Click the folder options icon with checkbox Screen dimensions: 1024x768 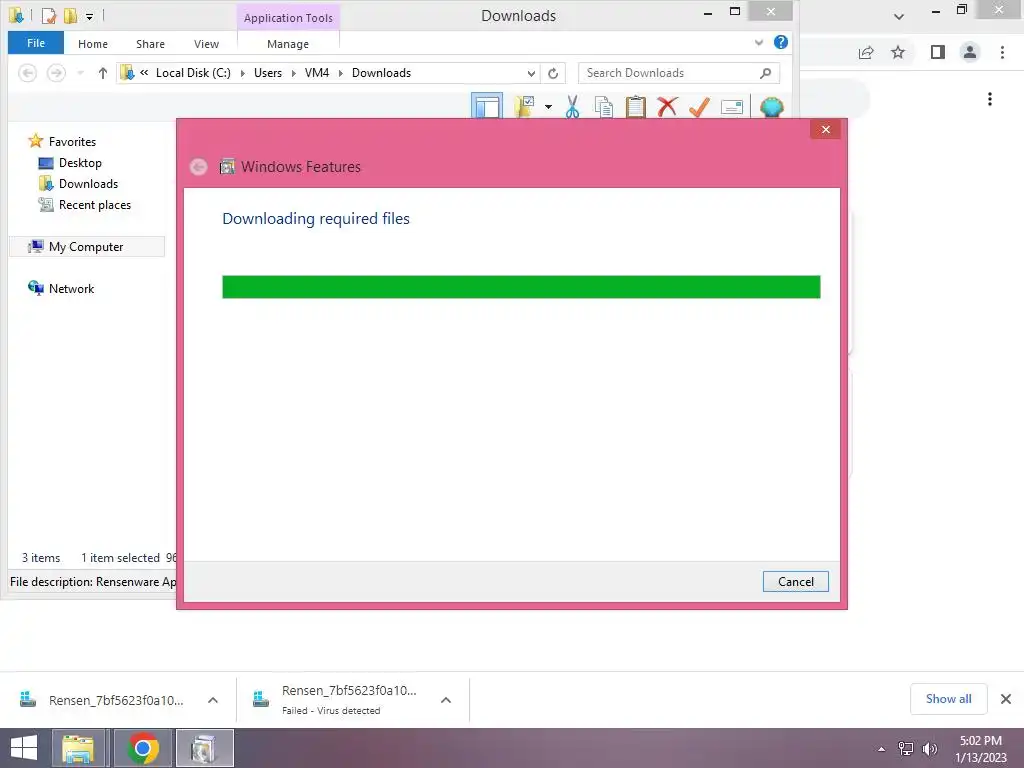pos(524,107)
